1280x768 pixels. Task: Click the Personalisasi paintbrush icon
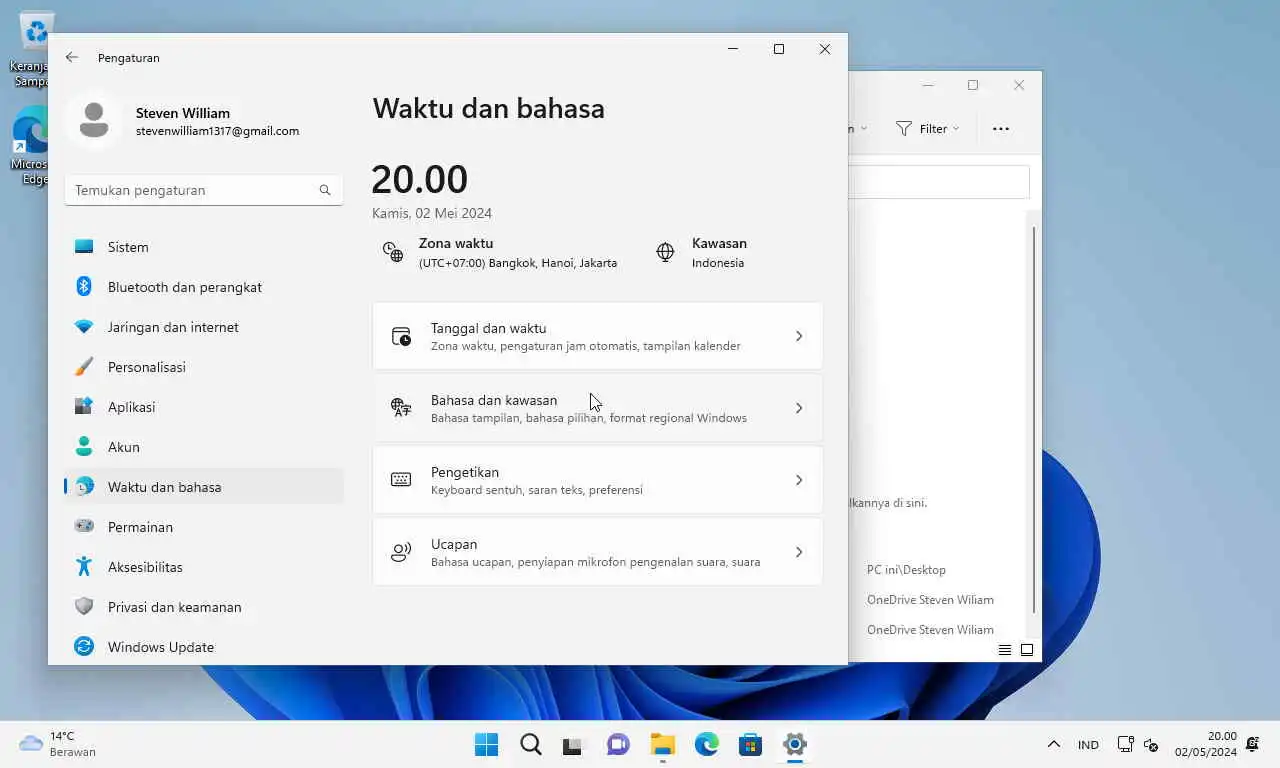coord(84,367)
